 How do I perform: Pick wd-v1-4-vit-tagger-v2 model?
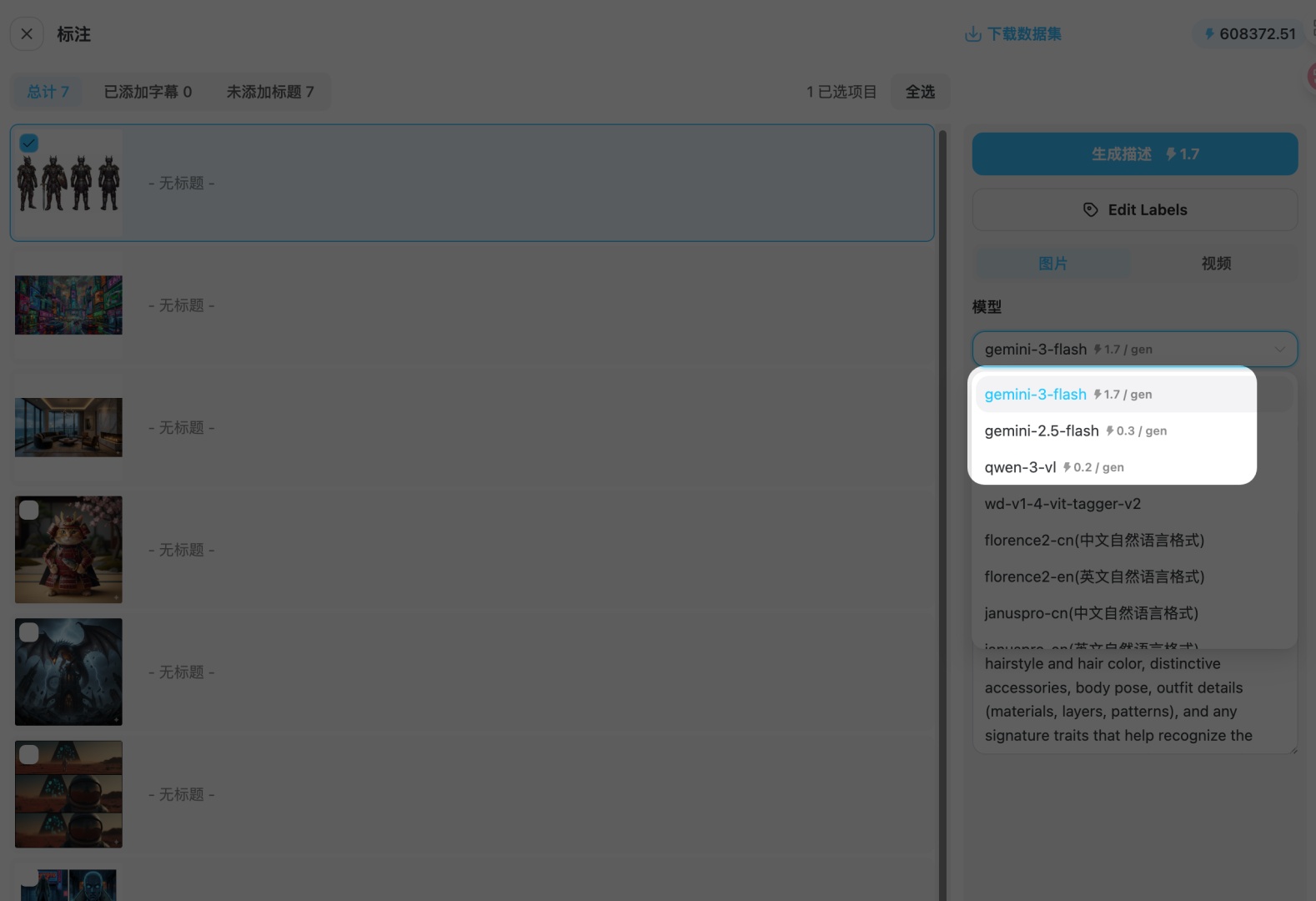tap(1062, 504)
